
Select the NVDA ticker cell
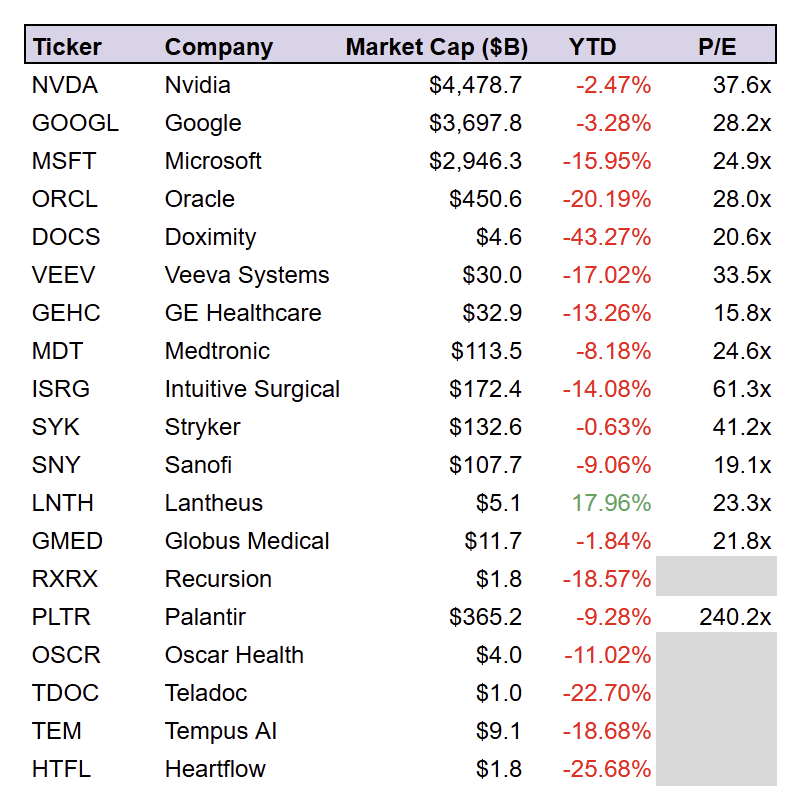tap(65, 85)
